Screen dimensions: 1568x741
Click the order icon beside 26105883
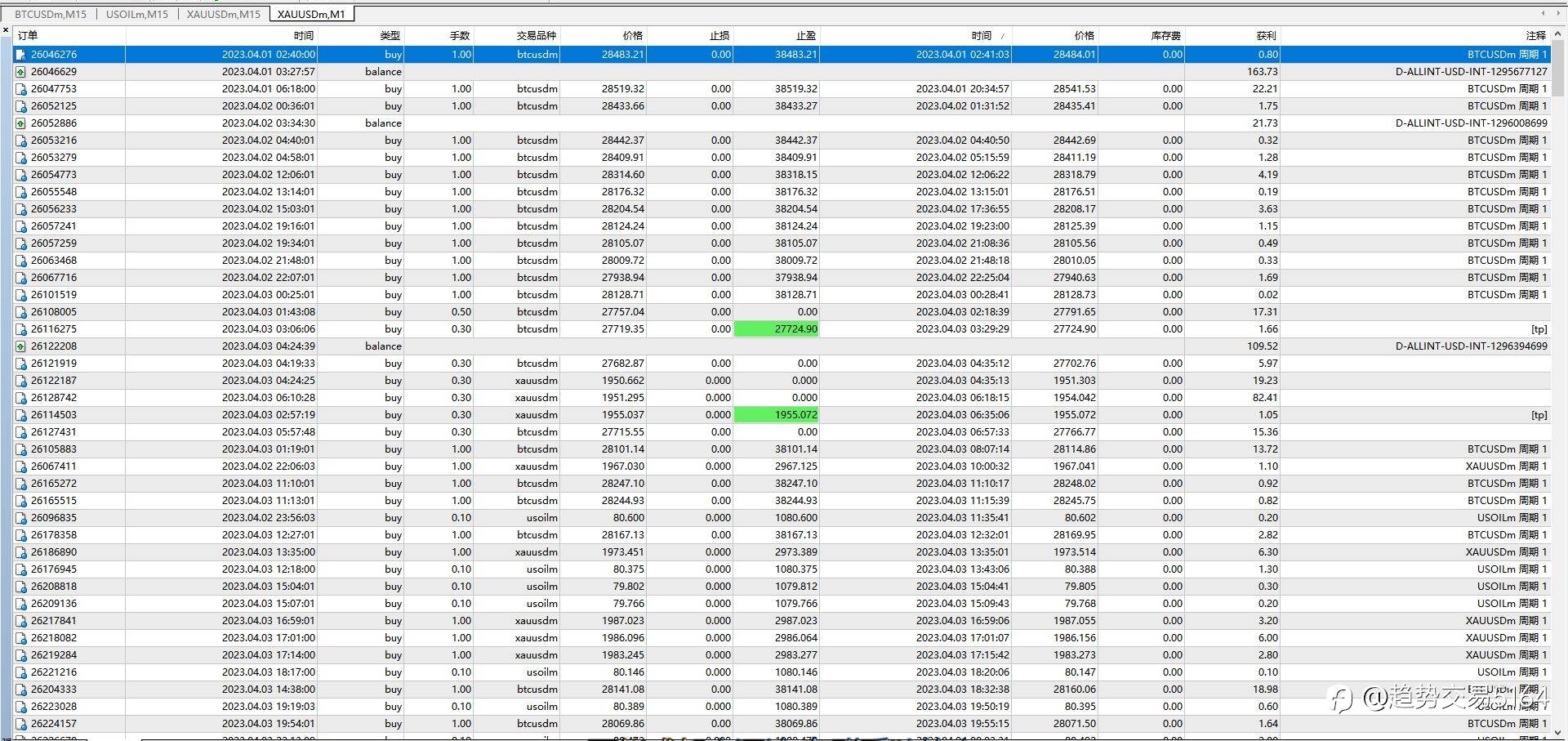pos(20,449)
